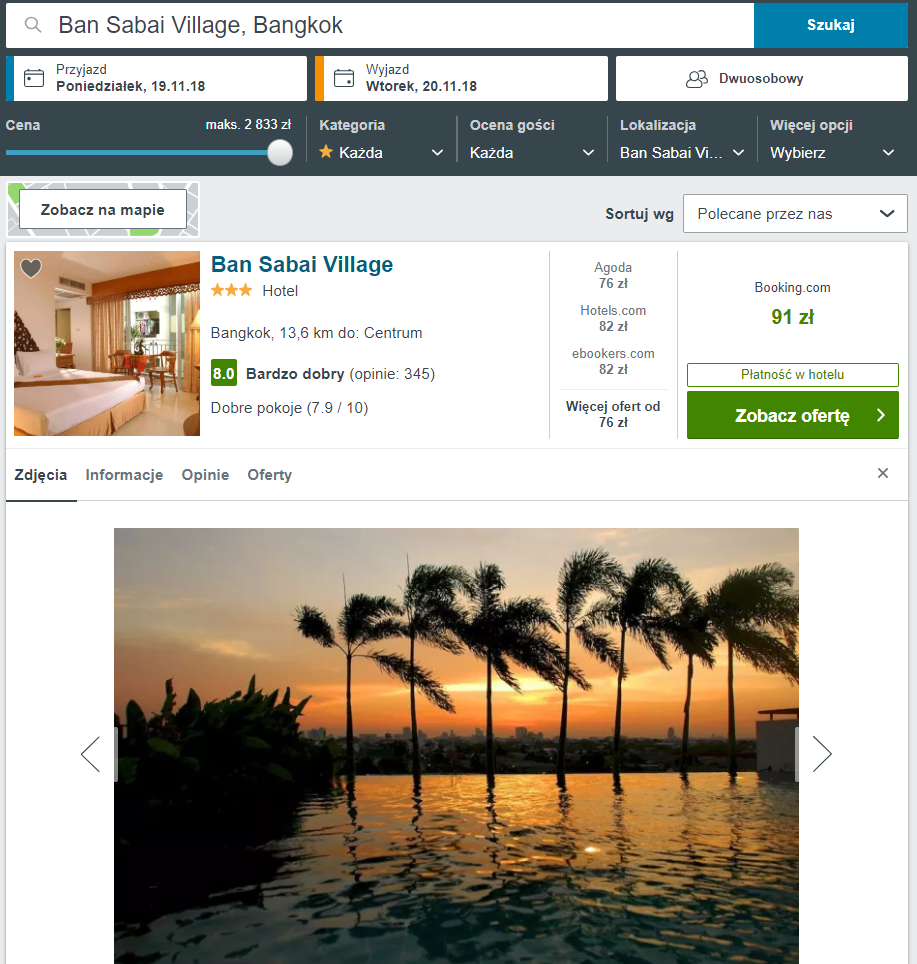Expand the Kategoria dropdown
917x964 pixels.
[x=381, y=152]
